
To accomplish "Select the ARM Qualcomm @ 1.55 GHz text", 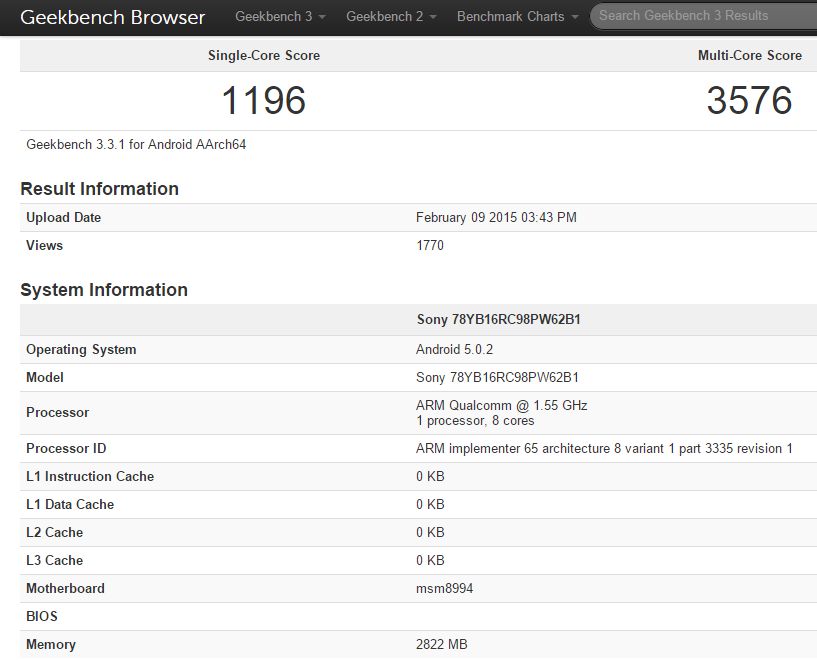I will click(x=502, y=405).
